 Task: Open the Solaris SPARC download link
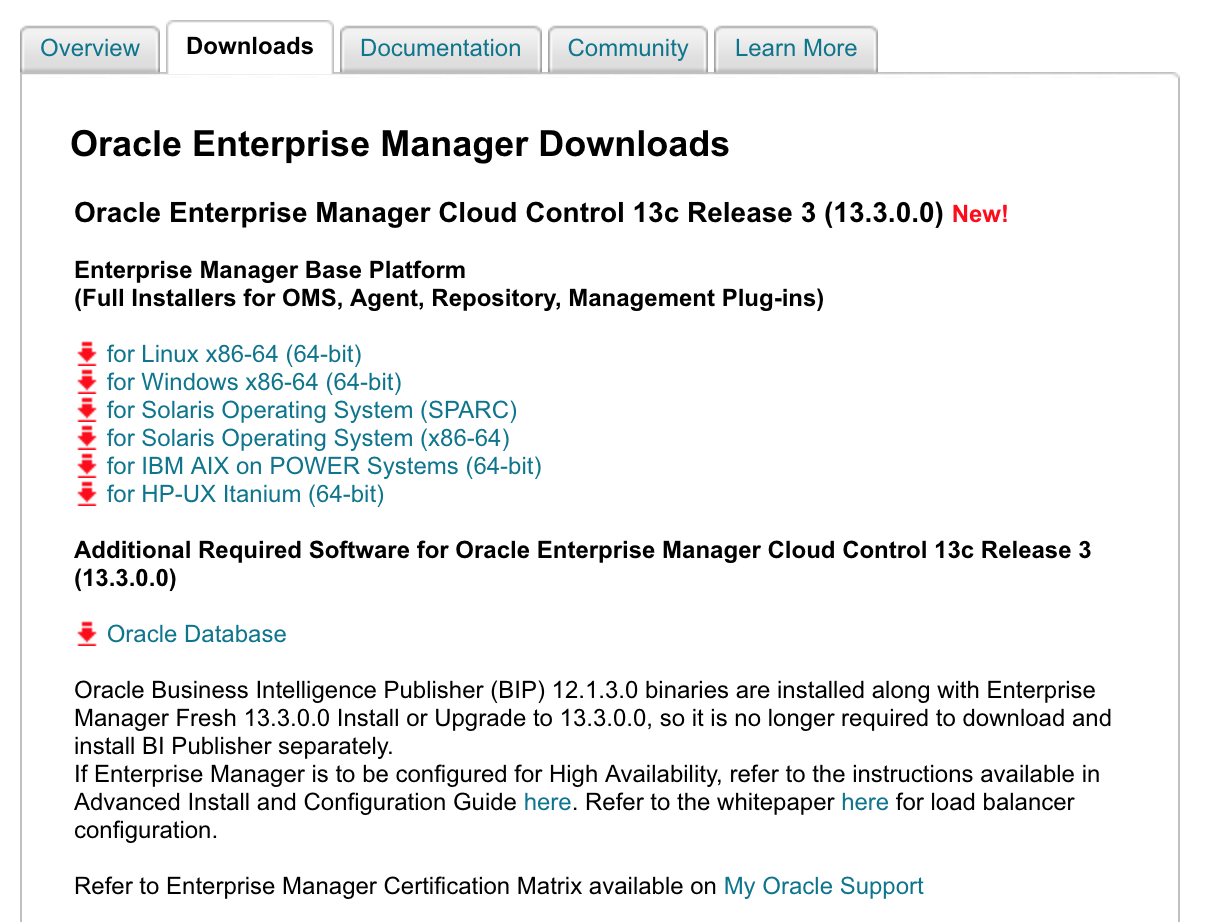(x=312, y=409)
